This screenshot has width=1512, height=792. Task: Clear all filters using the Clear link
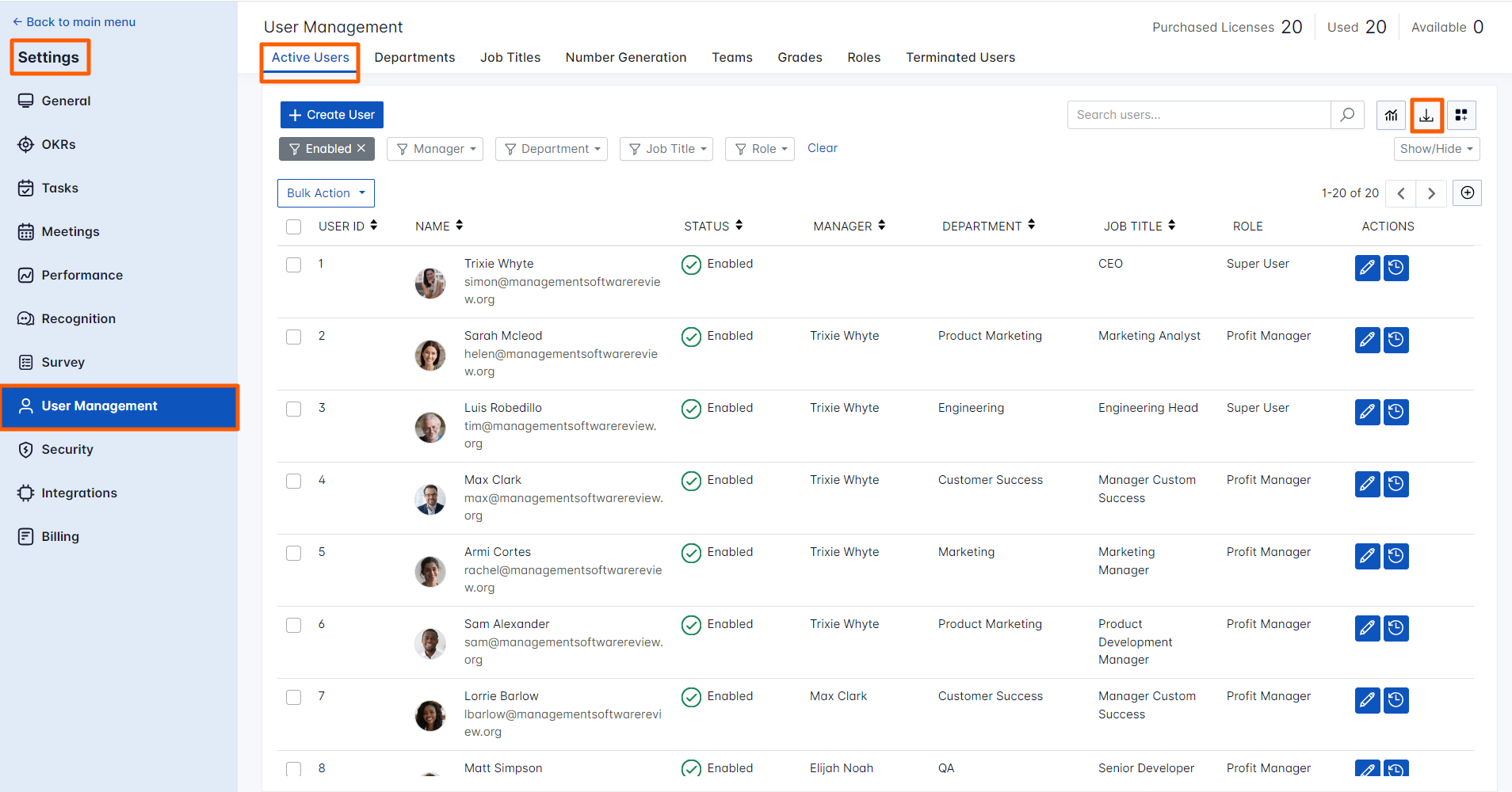822,148
